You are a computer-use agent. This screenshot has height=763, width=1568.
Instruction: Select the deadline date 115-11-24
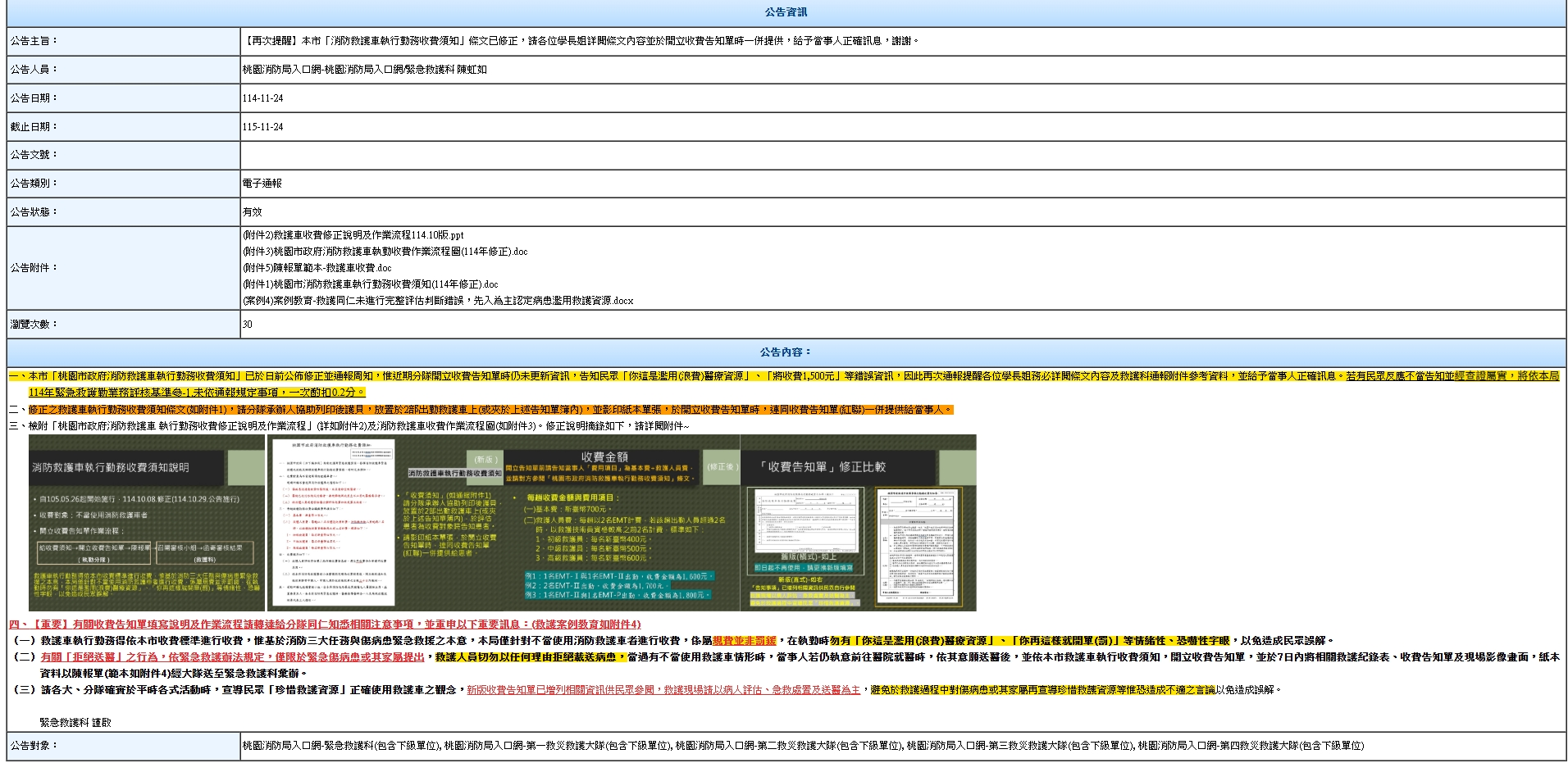[262, 127]
